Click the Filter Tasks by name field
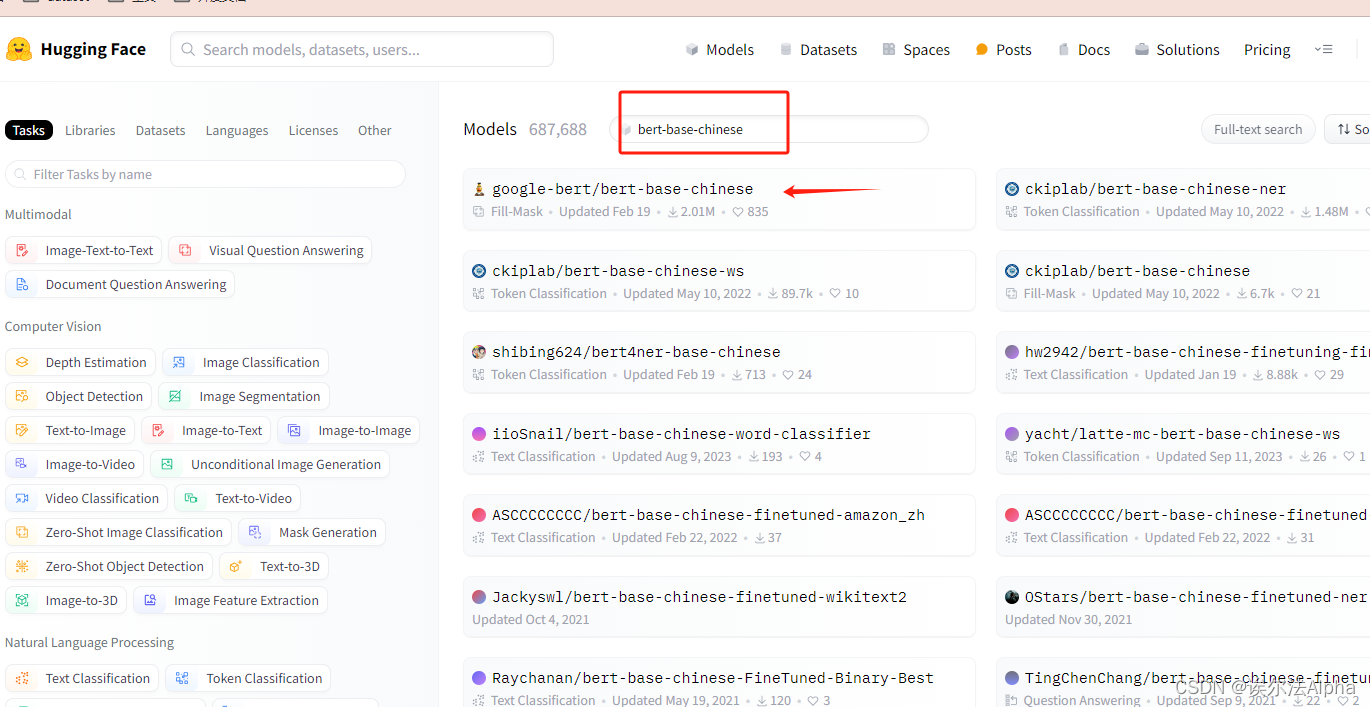 click(205, 174)
